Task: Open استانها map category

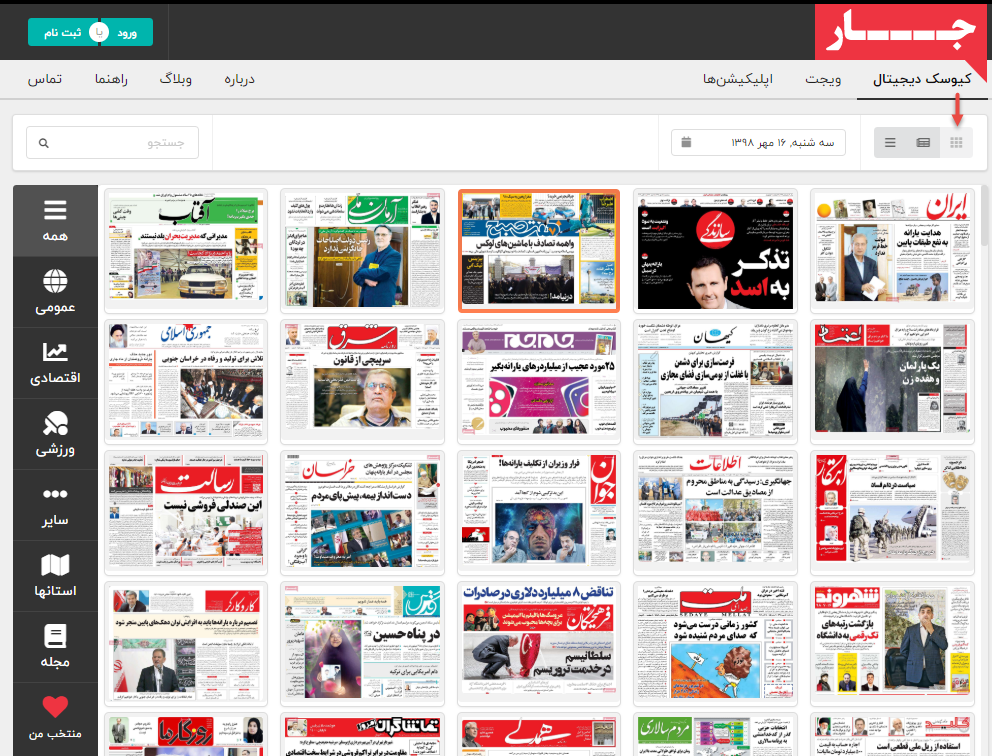Action: click(55, 576)
